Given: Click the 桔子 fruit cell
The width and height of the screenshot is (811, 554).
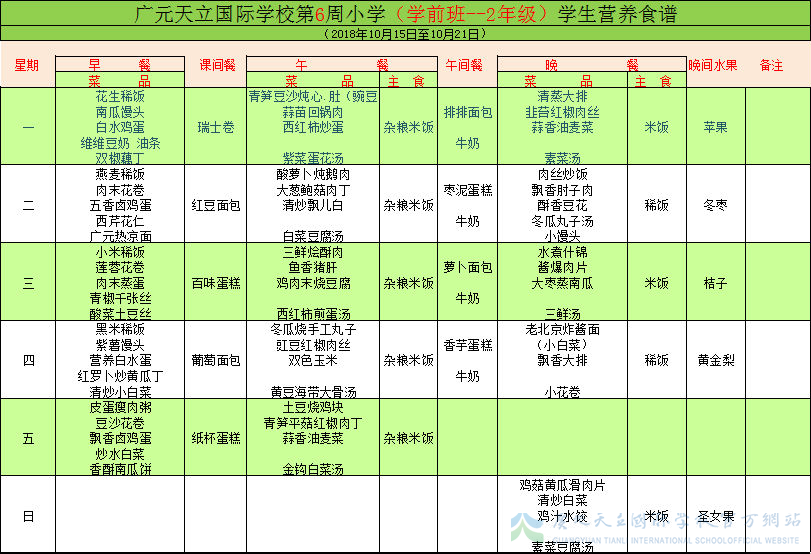Looking at the screenshot, I should [x=714, y=283].
